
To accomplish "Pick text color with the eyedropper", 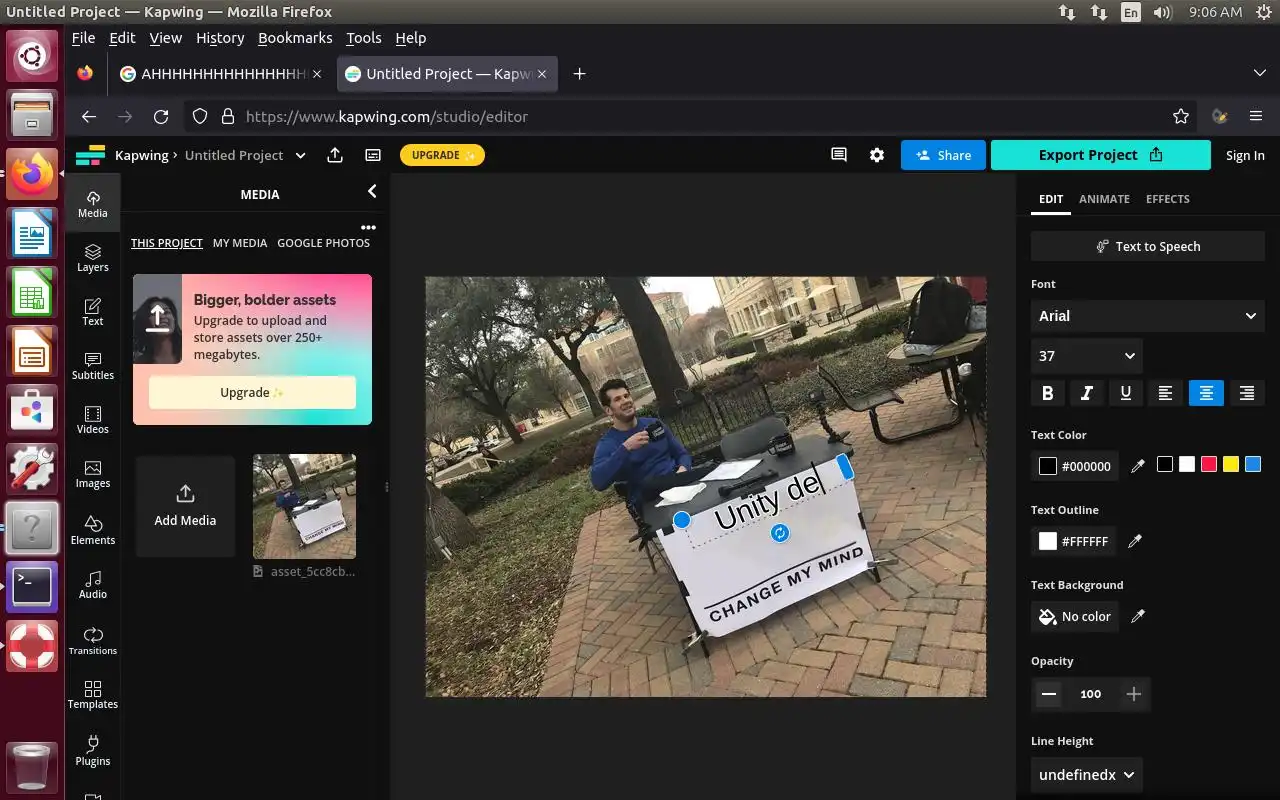I will [1137, 466].
